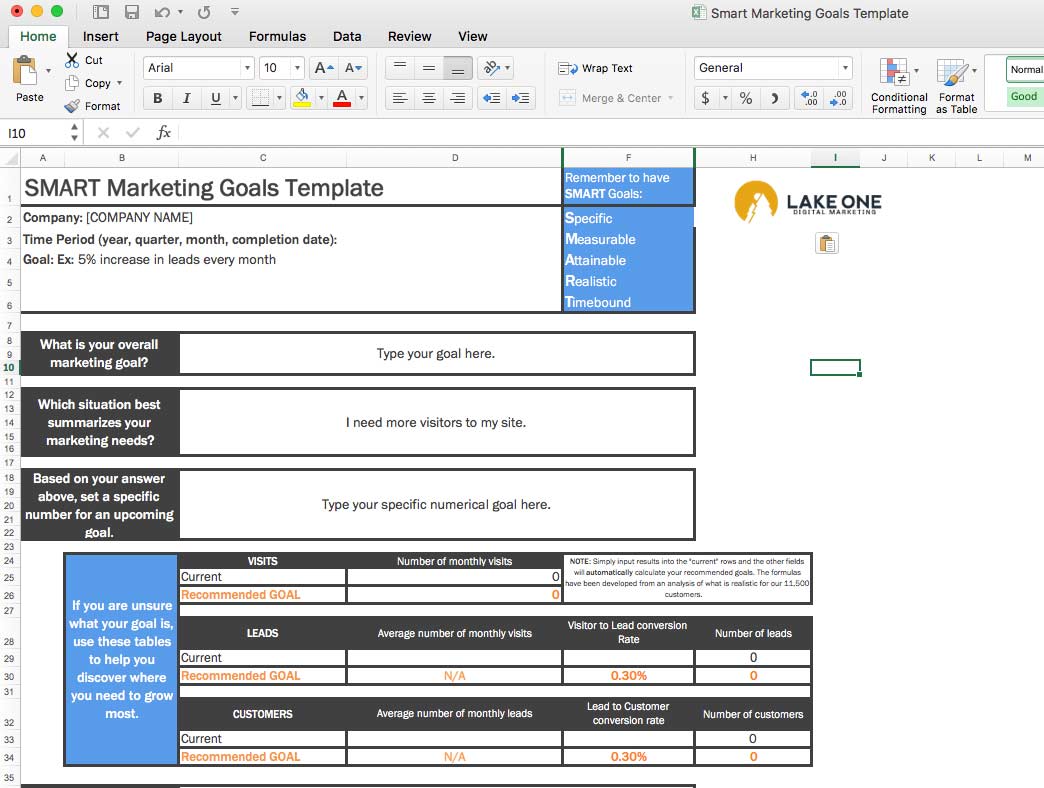This screenshot has width=1044, height=788.
Task: Apply percent style to cell
Action: (x=745, y=99)
